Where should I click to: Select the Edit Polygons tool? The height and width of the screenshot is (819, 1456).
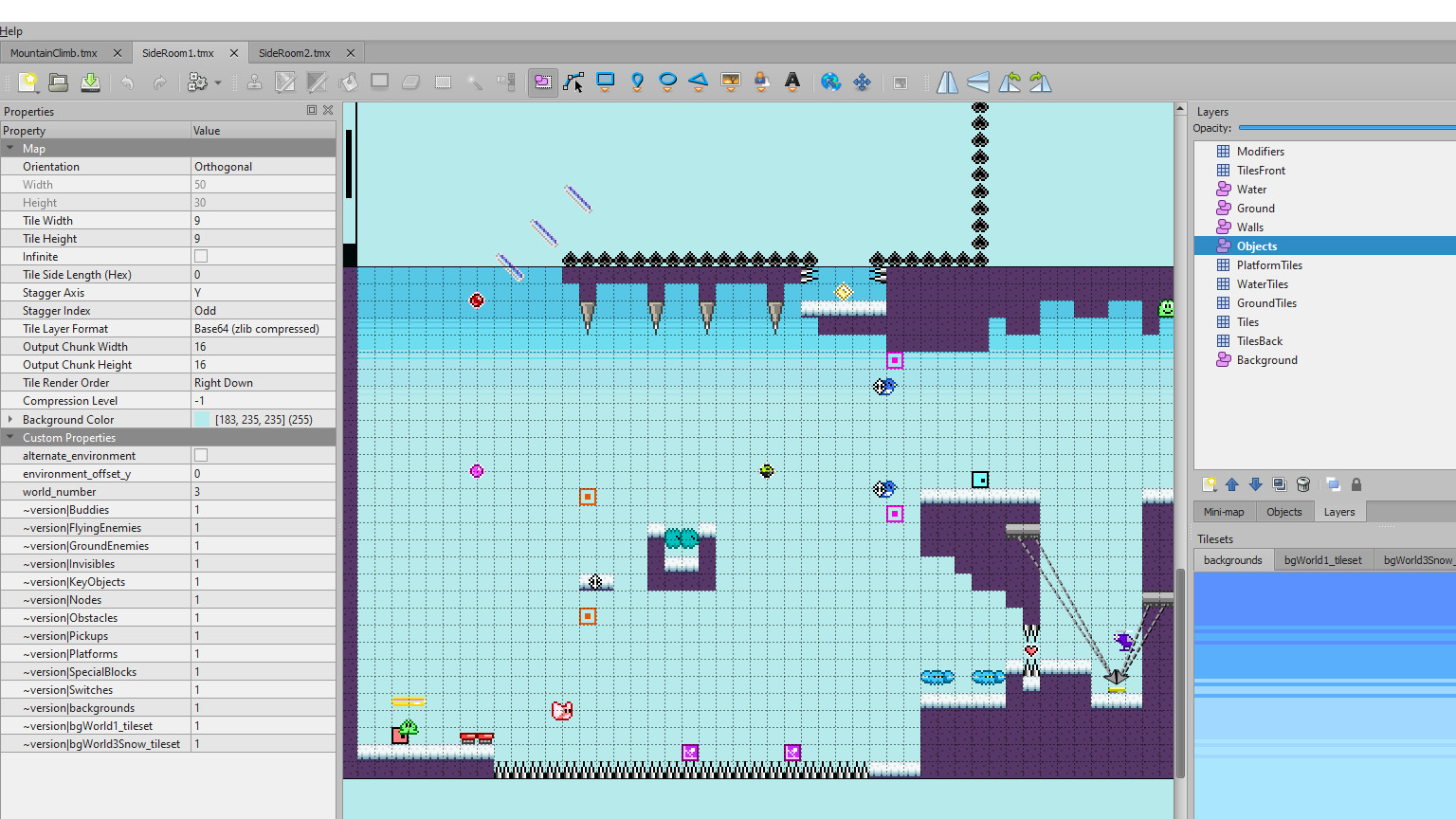point(573,82)
